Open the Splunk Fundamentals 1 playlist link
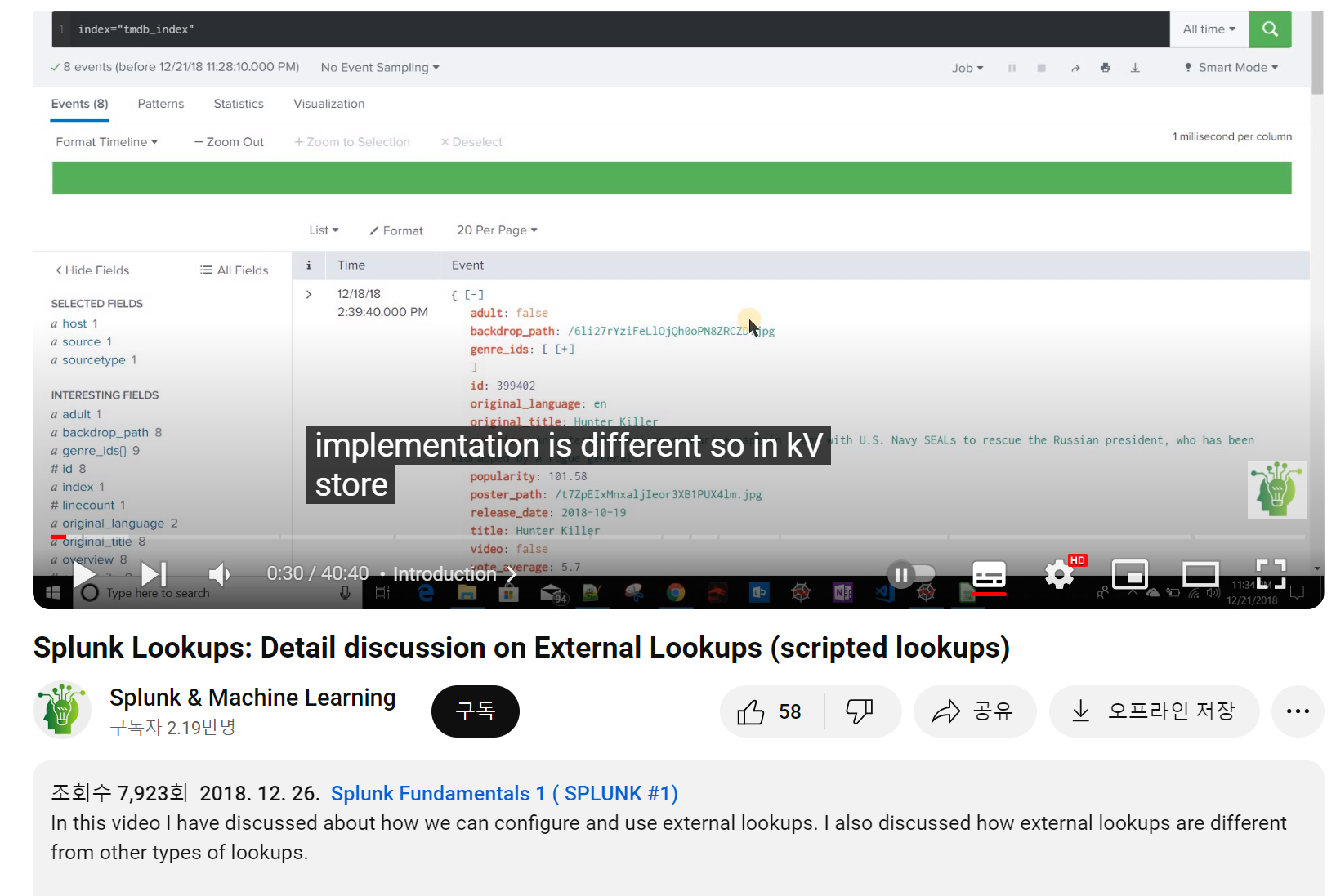 pos(504,793)
